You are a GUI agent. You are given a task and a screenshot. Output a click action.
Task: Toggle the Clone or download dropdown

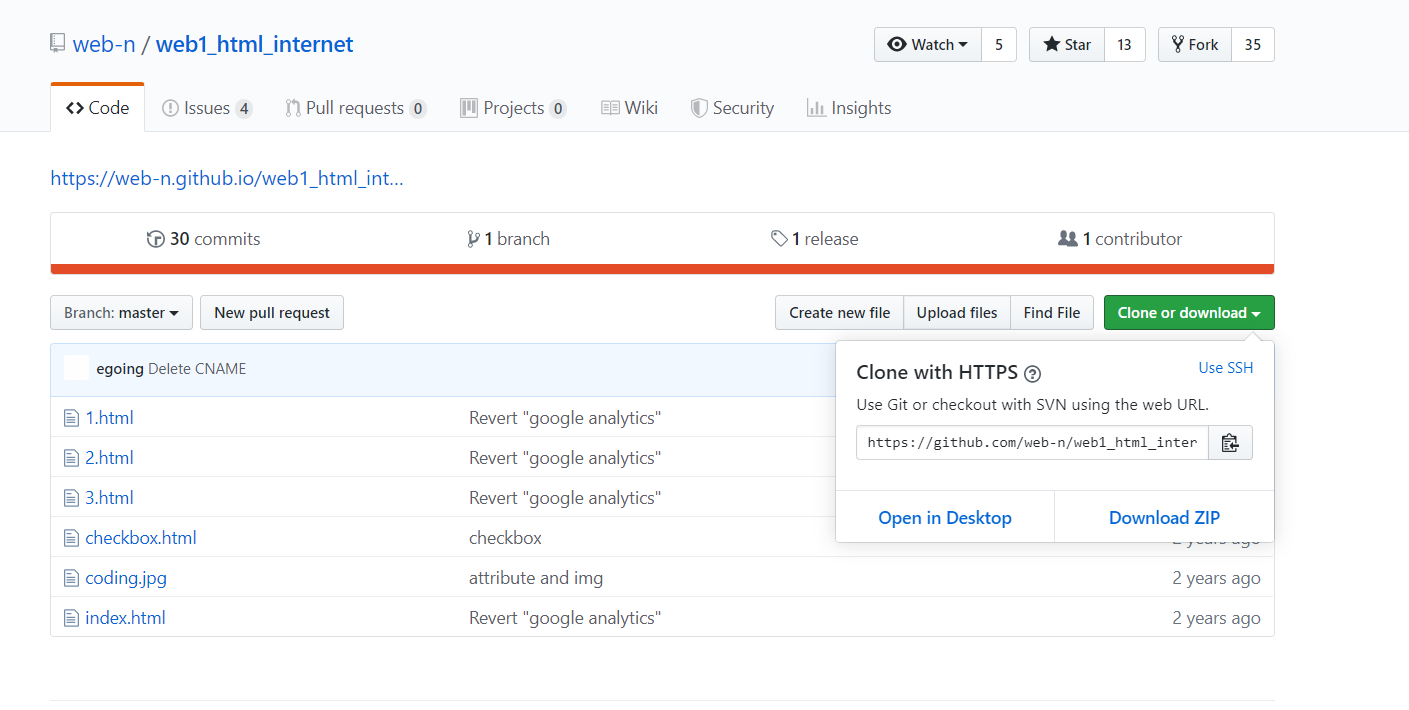[x=1189, y=313]
